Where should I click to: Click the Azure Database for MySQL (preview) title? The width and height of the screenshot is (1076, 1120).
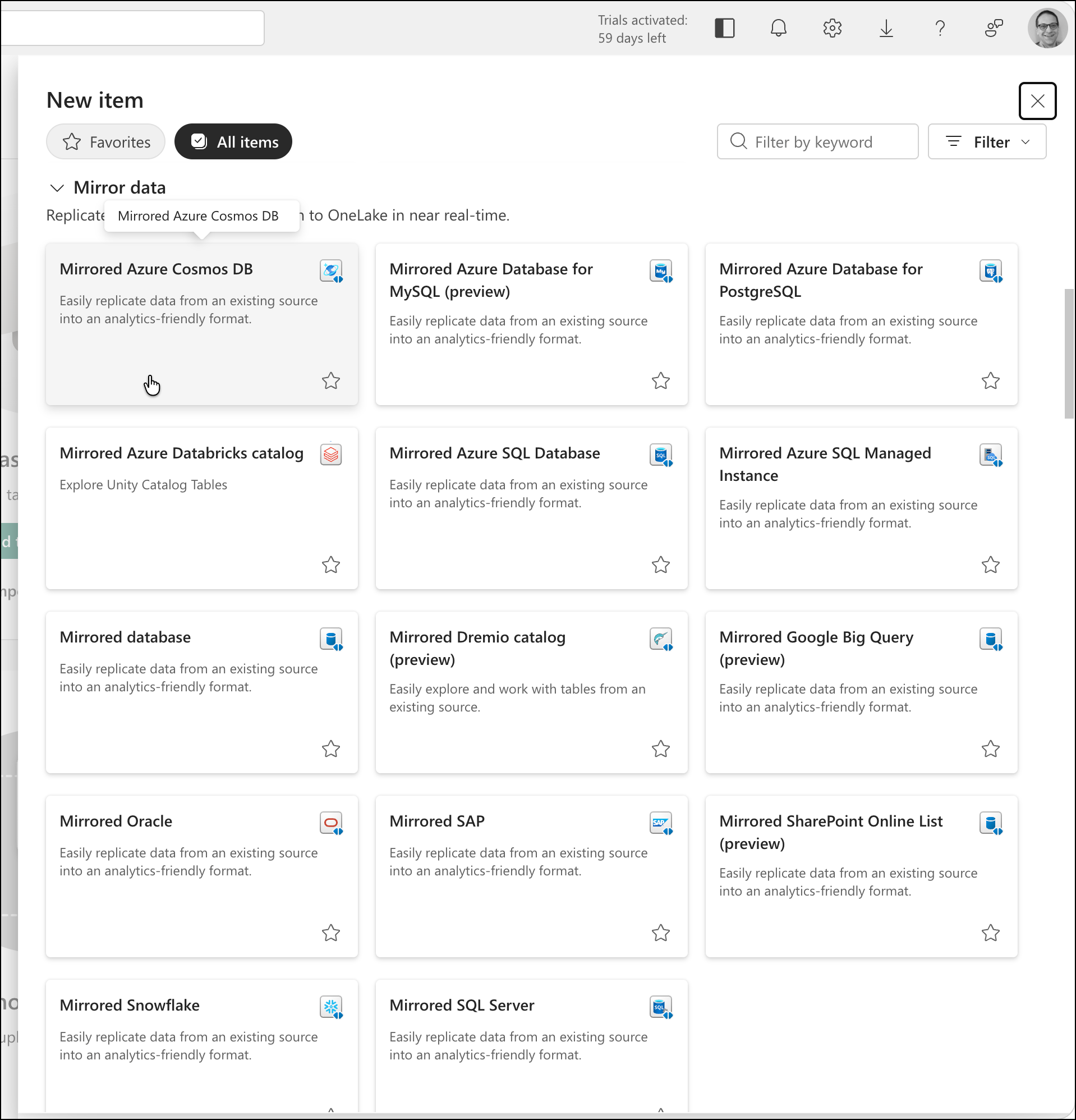[491, 280]
